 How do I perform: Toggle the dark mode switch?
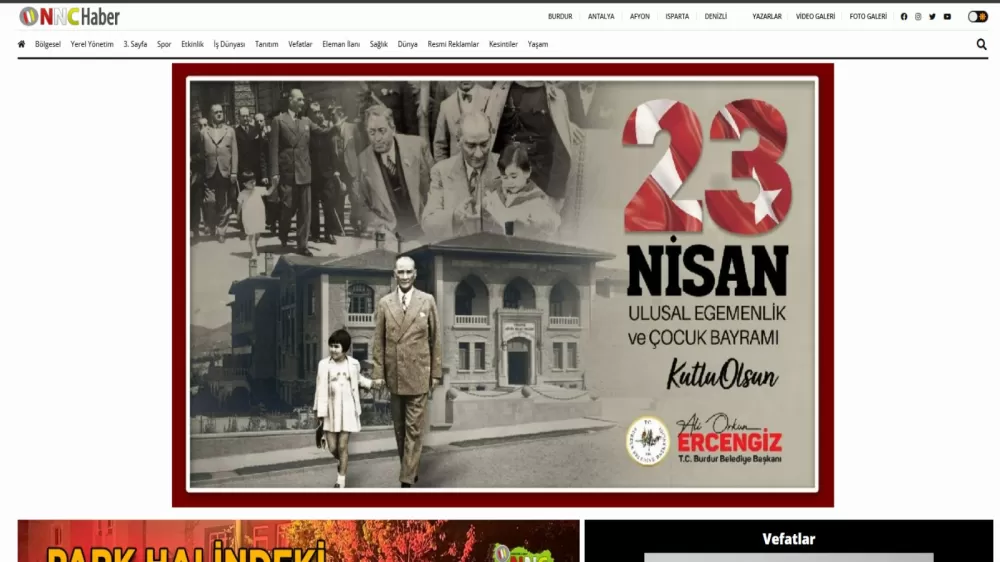click(x=977, y=17)
